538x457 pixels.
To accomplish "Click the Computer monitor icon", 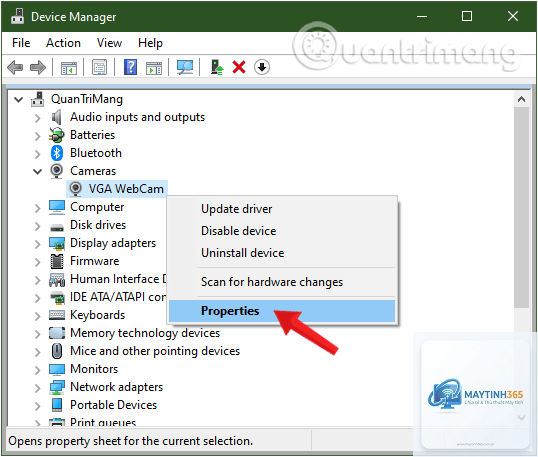I will [x=57, y=207].
